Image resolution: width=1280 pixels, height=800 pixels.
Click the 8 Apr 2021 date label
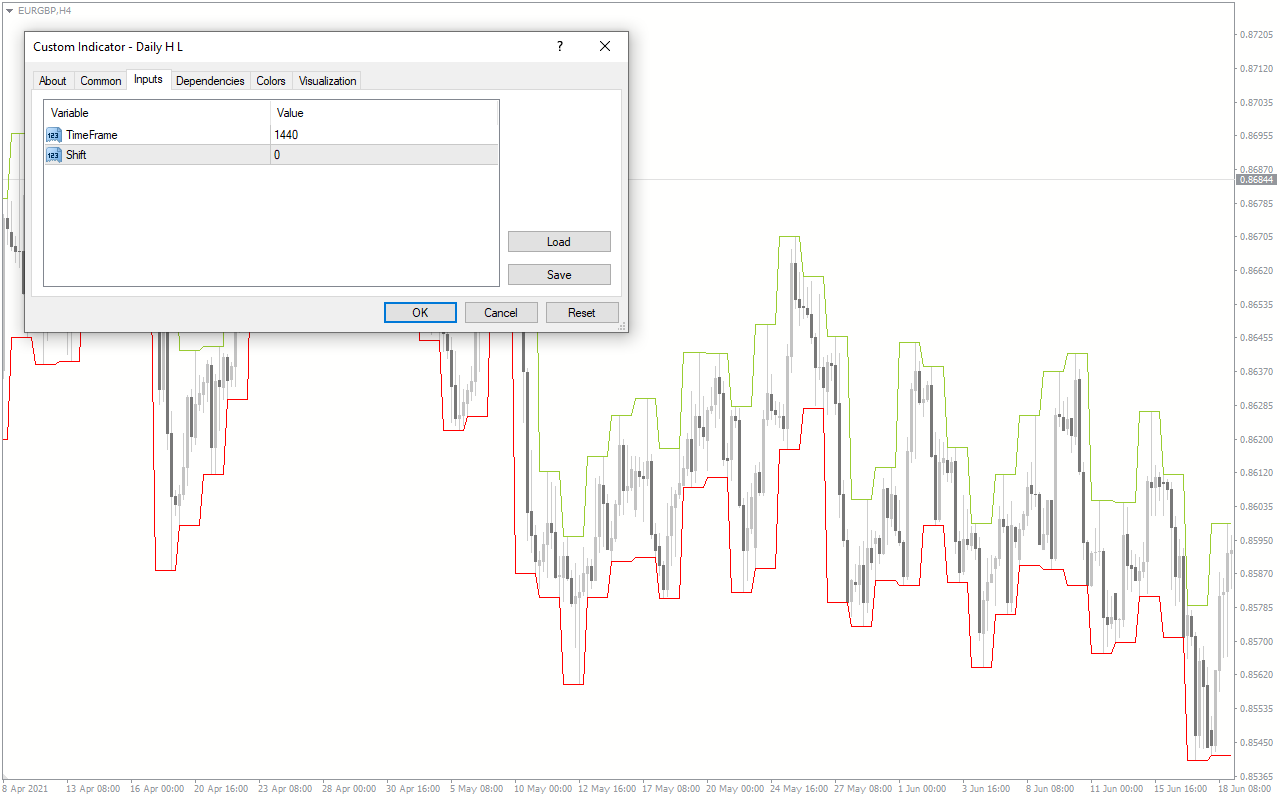(x=25, y=789)
